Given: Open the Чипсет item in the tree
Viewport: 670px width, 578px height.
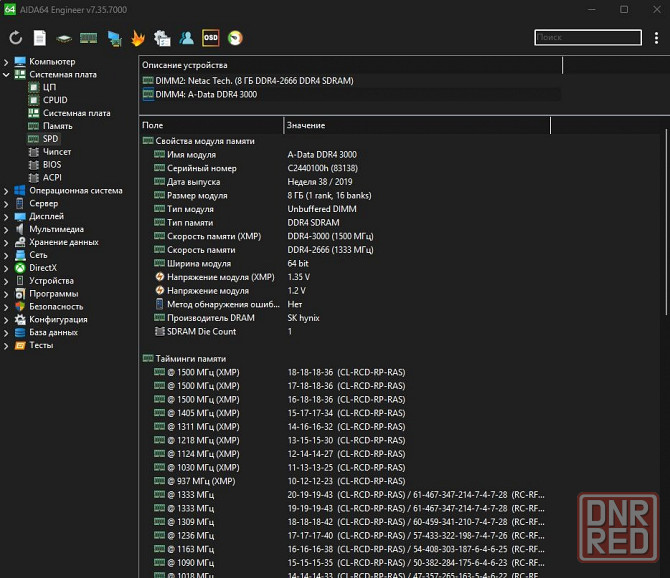Looking at the screenshot, I should coord(56,152).
